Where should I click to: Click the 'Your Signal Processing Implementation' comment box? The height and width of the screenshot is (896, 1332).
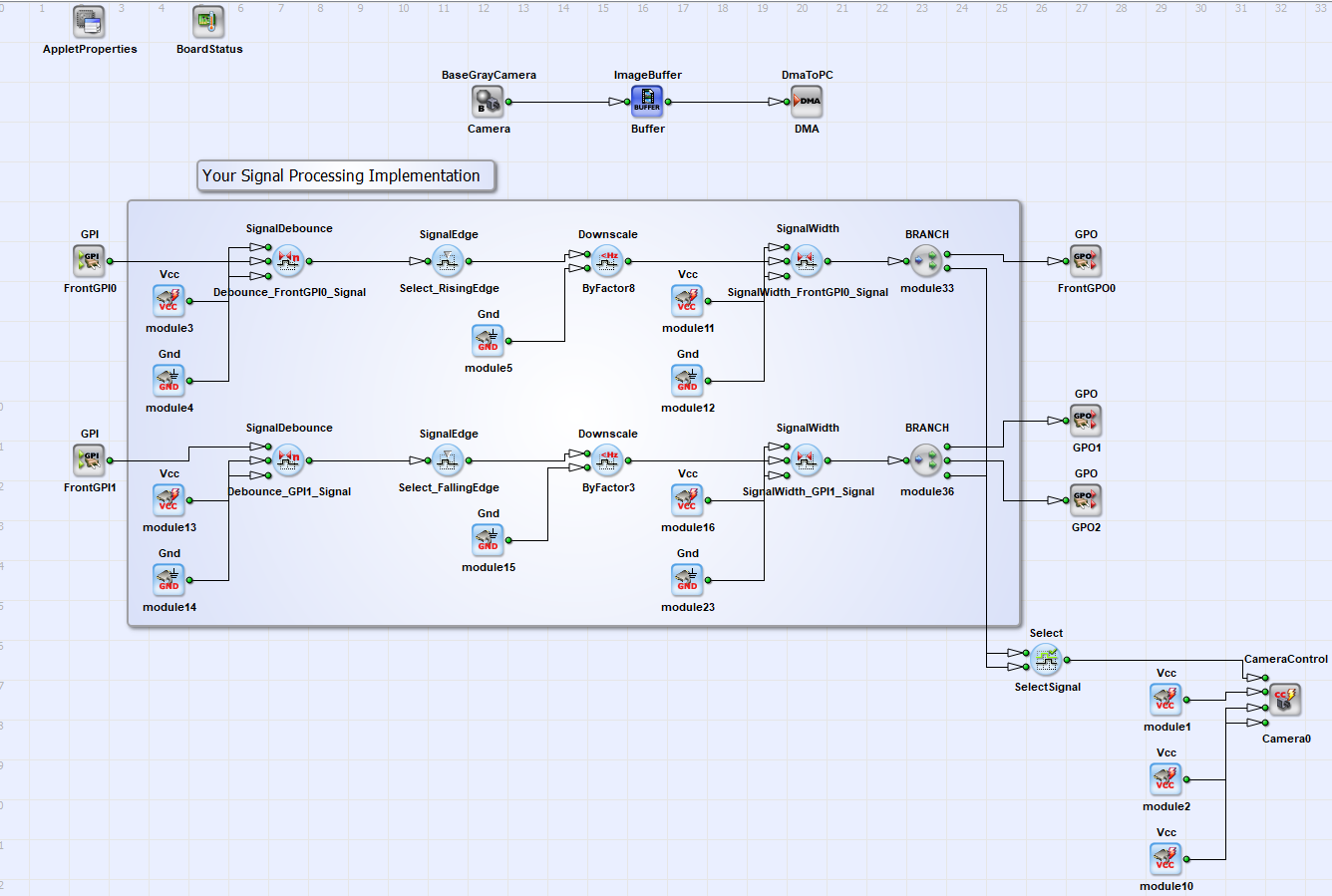click(x=346, y=176)
